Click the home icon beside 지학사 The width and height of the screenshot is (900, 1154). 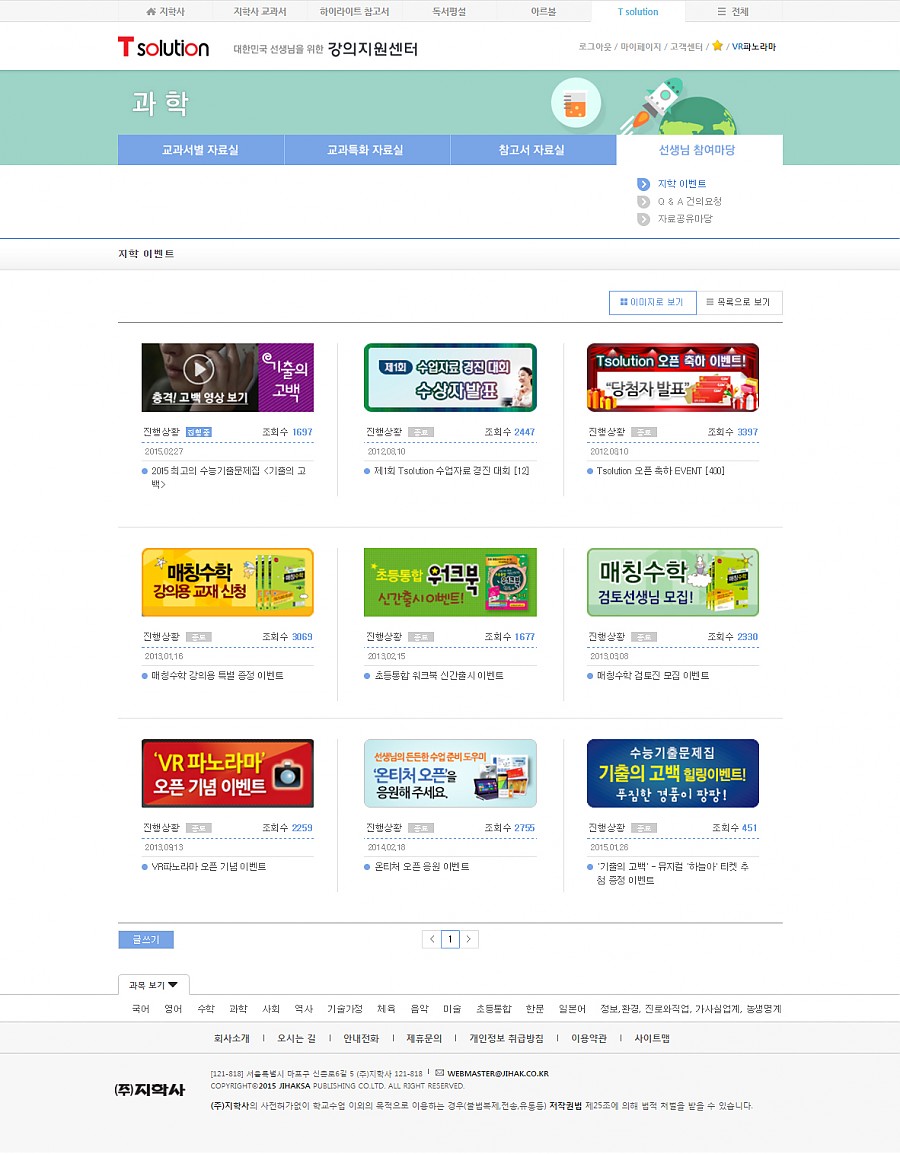pos(151,12)
